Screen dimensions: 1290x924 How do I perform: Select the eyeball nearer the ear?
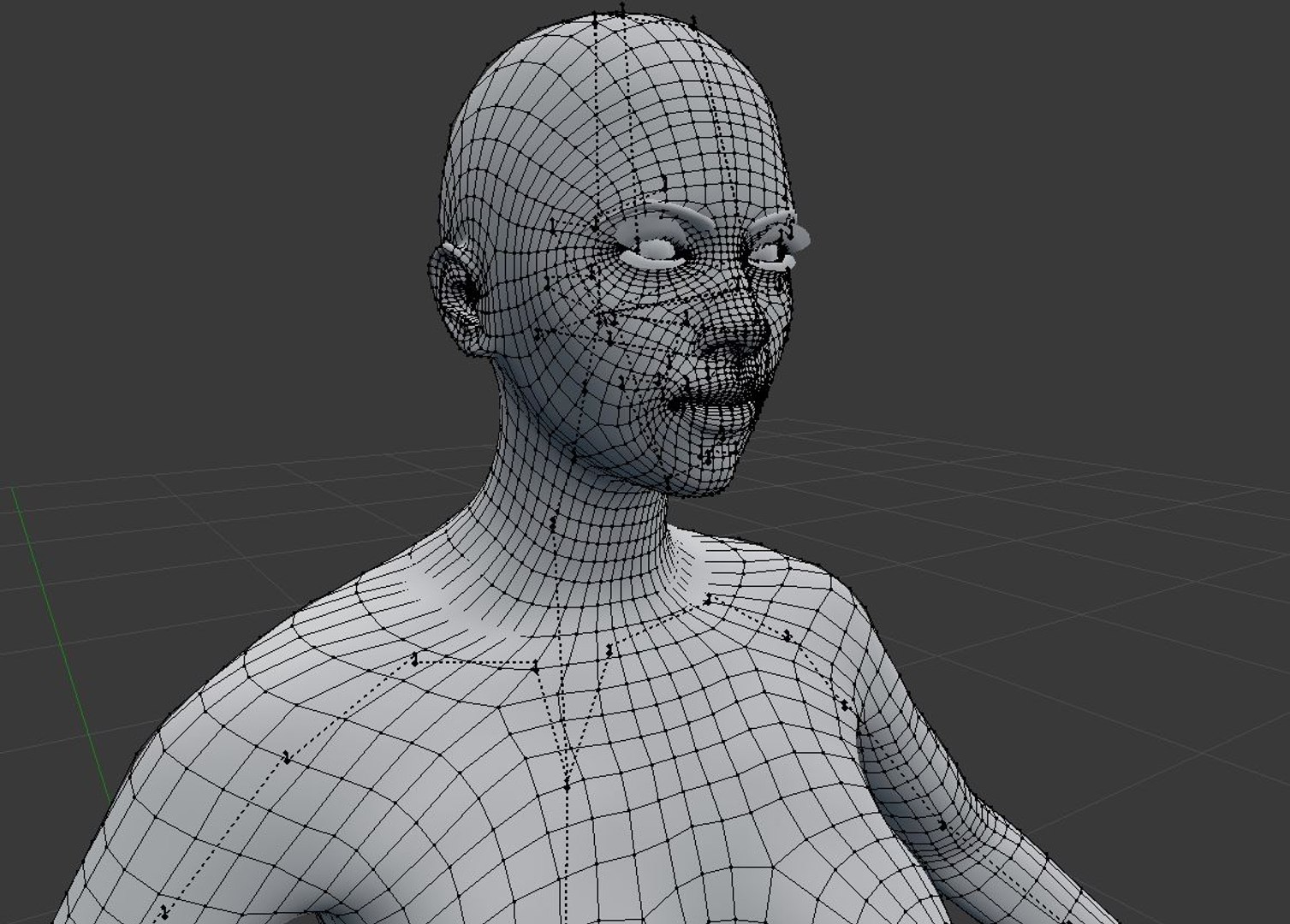tap(657, 249)
